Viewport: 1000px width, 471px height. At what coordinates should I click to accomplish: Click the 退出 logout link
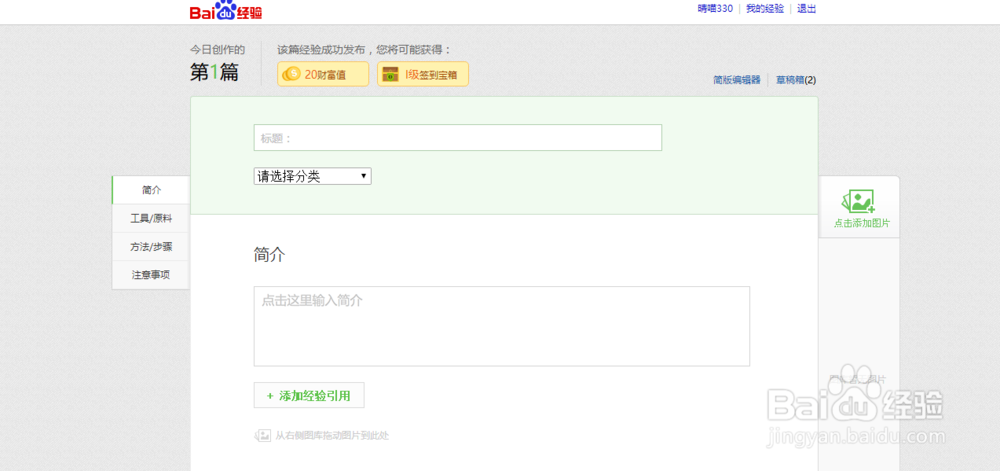pos(807,9)
